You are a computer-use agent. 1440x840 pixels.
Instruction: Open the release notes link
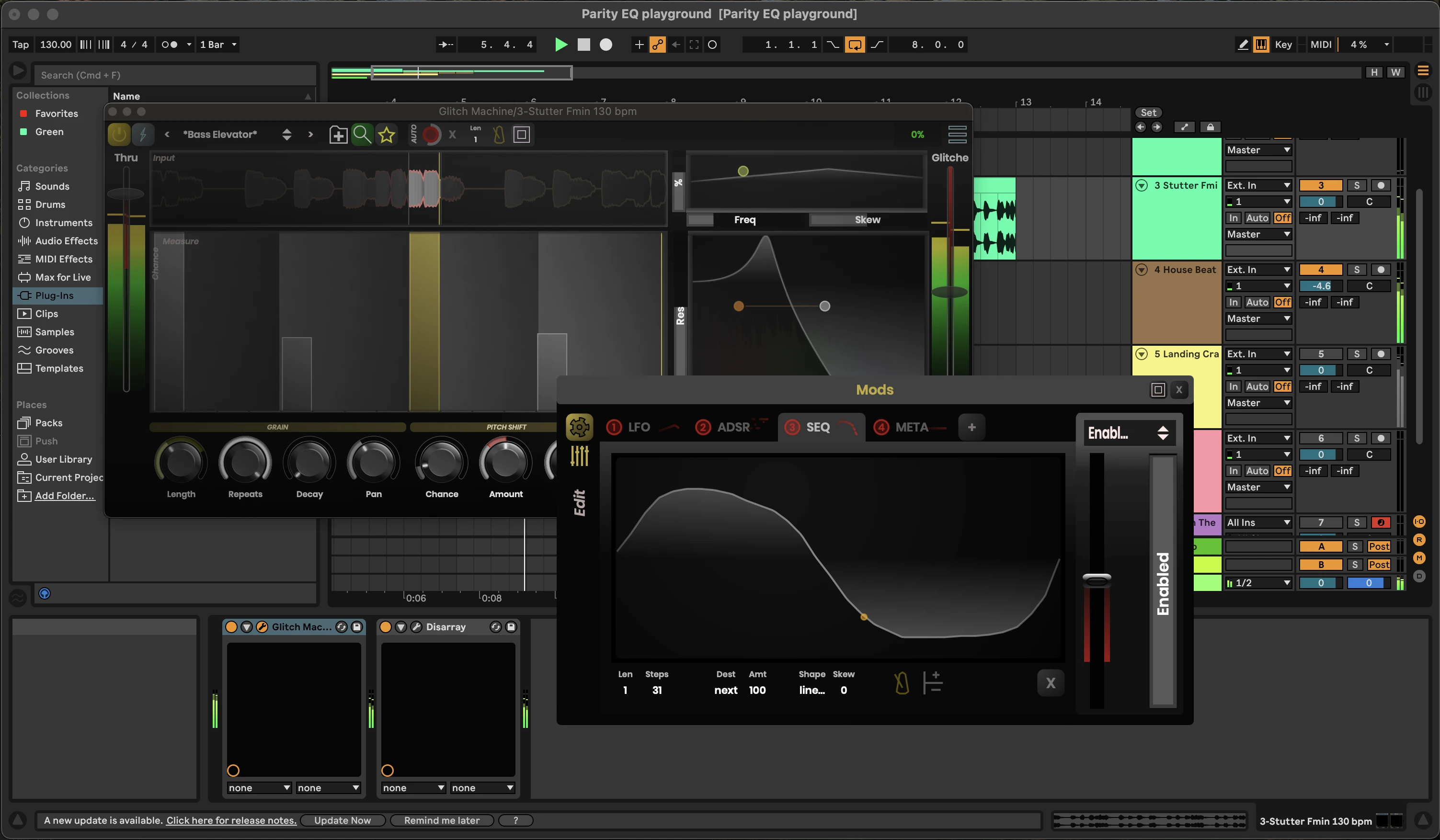[231, 820]
